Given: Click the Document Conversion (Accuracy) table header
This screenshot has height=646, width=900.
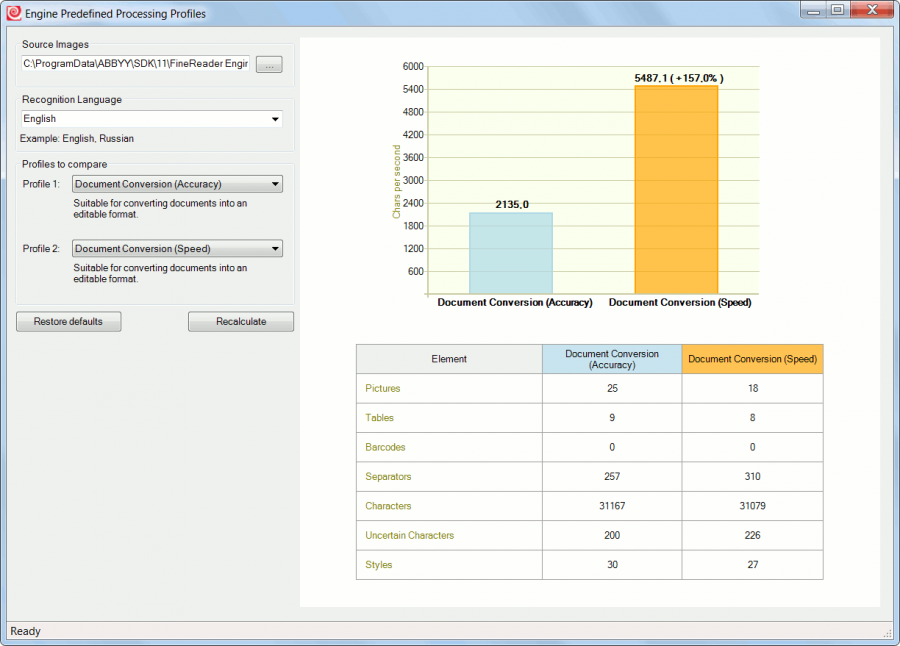Looking at the screenshot, I should (x=612, y=359).
